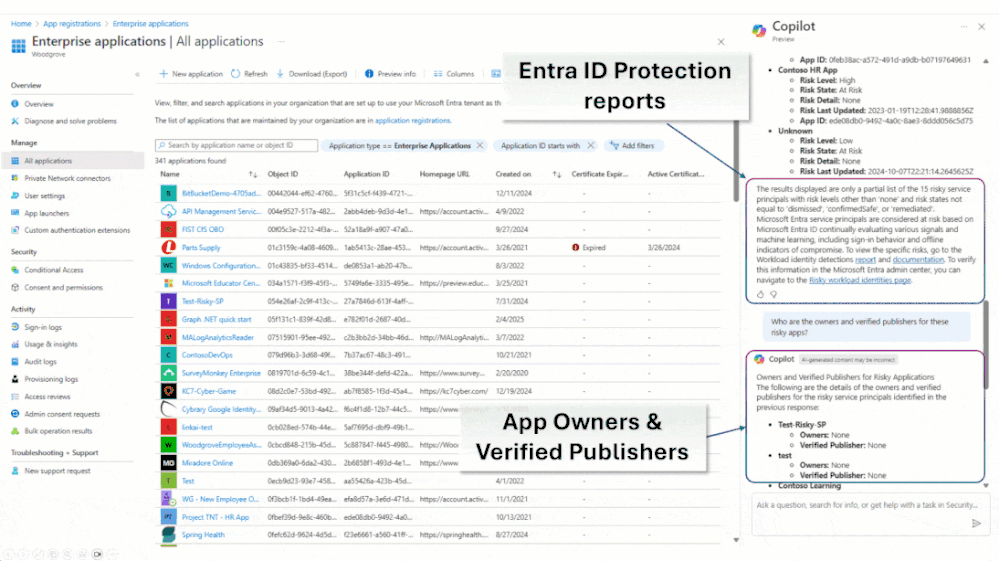The height and width of the screenshot is (561, 999).
Task: Click the App launchers icon
Action: tap(15, 213)
